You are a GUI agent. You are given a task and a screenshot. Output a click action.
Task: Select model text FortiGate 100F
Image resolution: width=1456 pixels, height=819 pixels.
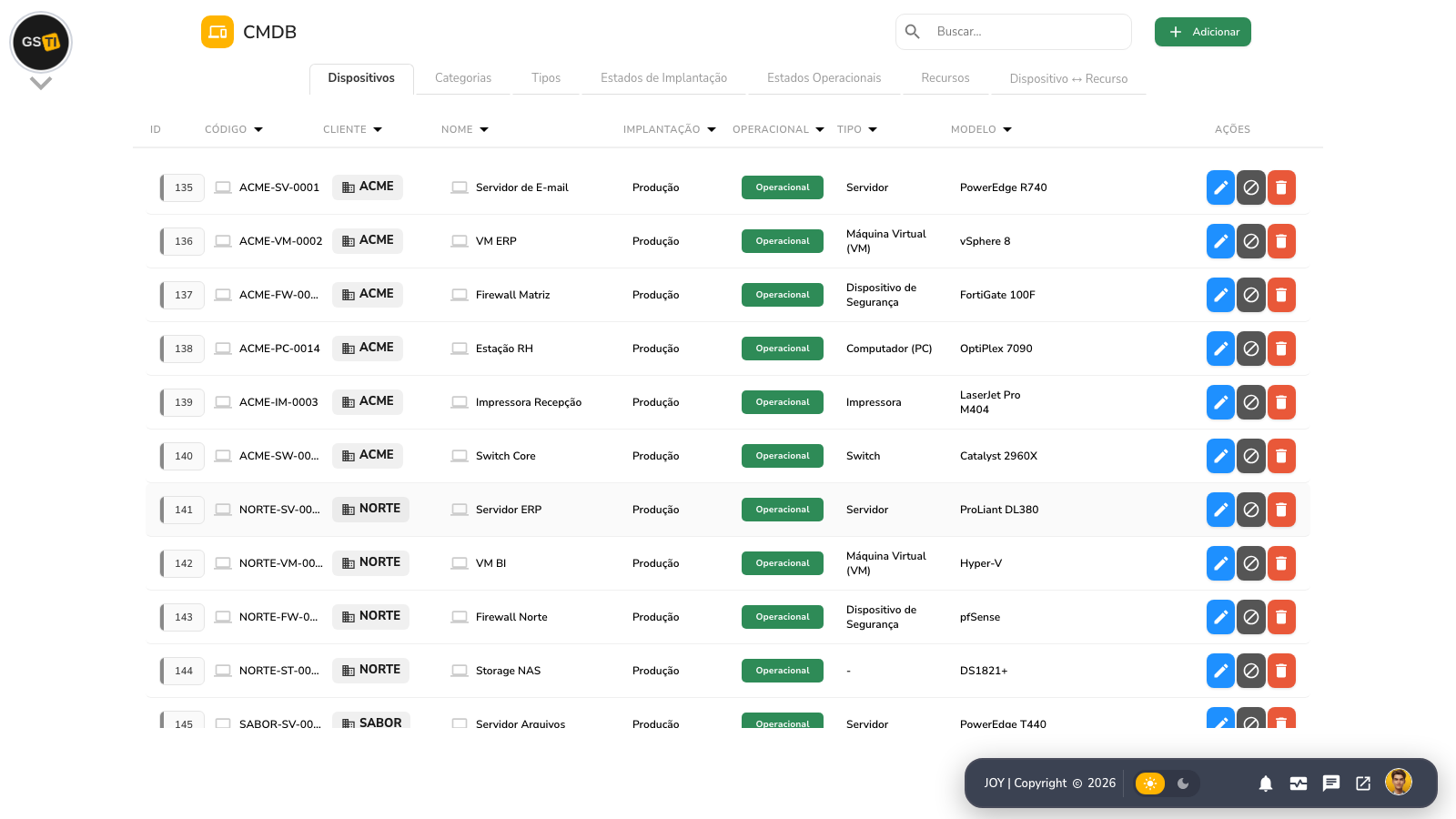tap(997, 295)
